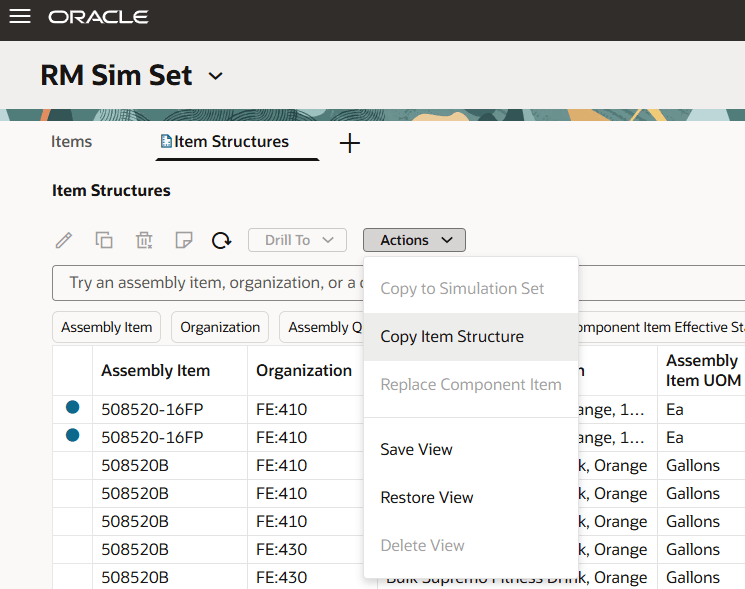Choose Copy Item Structure from menu
745x589 pixels.
coord(452,337)
